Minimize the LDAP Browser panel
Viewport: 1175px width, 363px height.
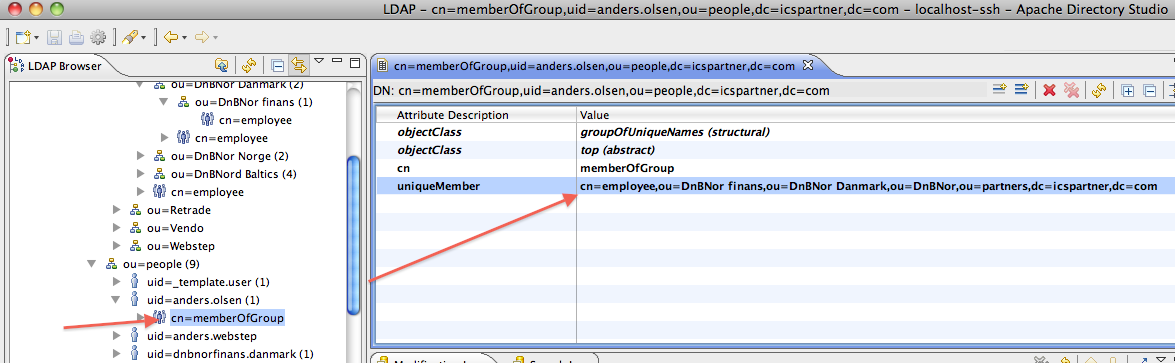pos(336,61)
